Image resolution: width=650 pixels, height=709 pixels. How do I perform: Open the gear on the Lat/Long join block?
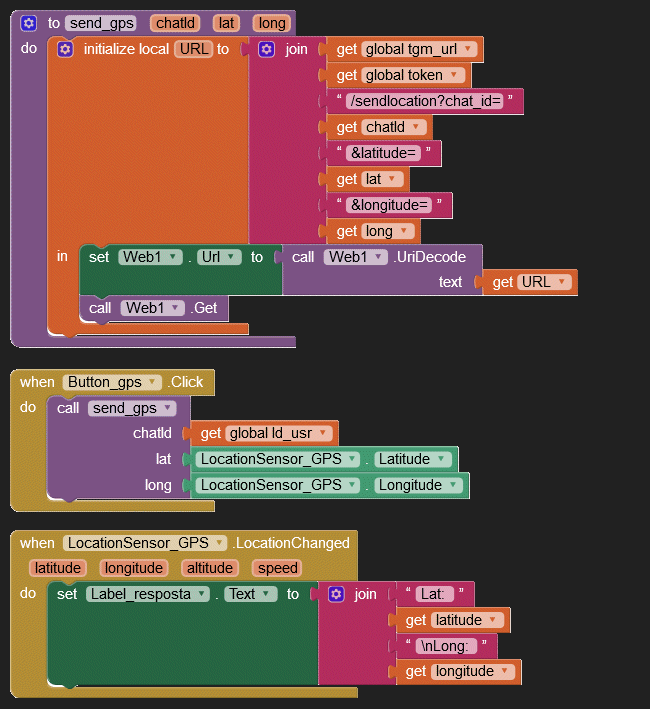coord(336,594)
